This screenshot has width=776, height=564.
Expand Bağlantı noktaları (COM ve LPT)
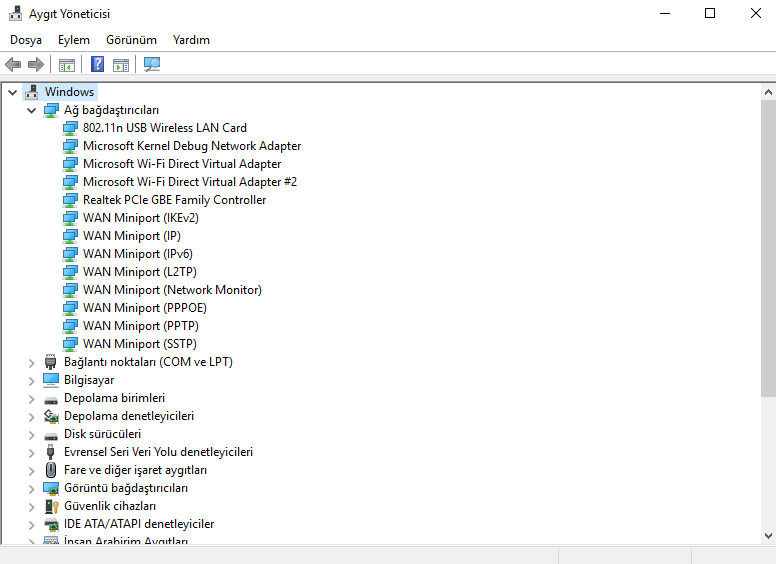point(32,363)
